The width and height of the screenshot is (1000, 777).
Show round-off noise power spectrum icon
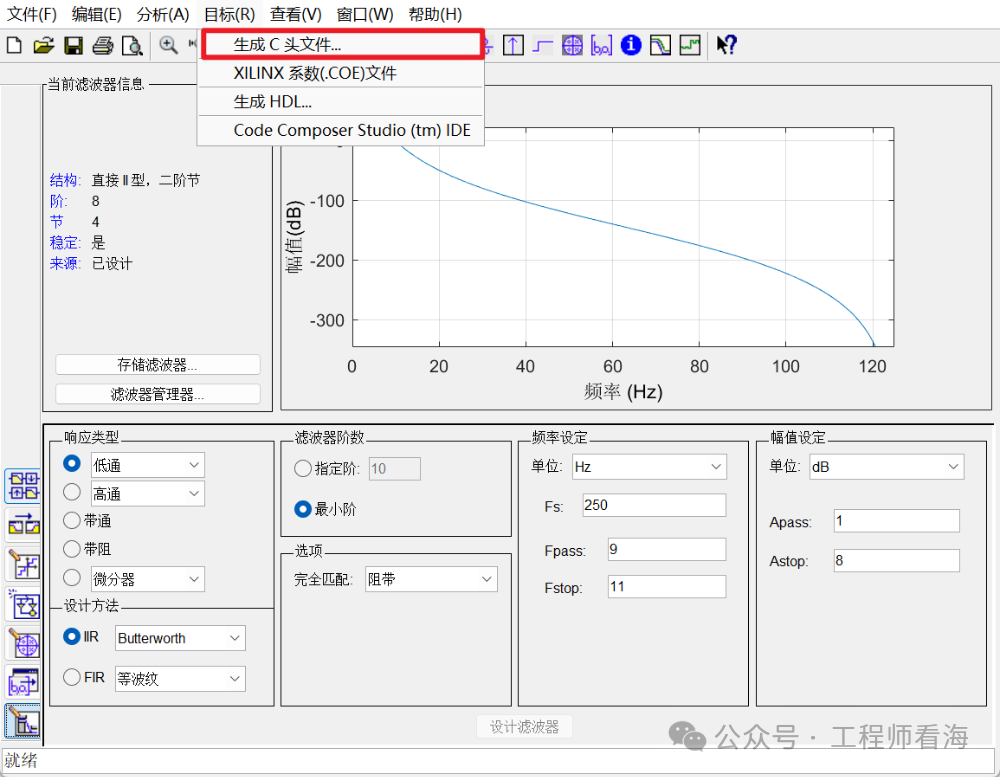pyautogui.click(x=689, y=45)
